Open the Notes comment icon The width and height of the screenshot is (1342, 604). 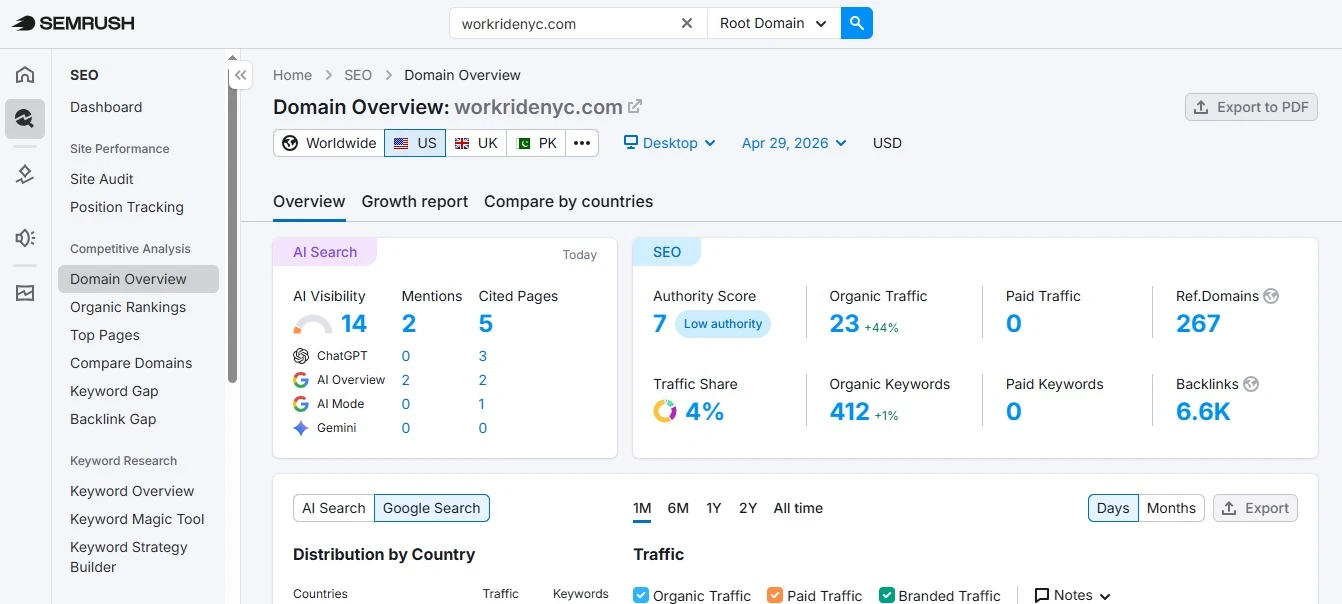[x=1042, y=595]
